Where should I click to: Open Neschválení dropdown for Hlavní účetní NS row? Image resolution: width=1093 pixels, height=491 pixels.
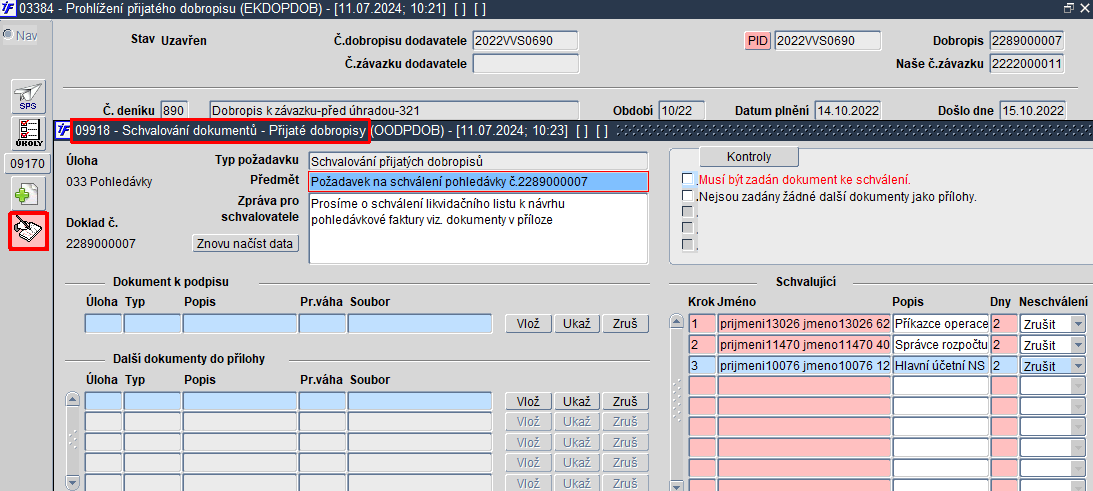coord(1078,365)
